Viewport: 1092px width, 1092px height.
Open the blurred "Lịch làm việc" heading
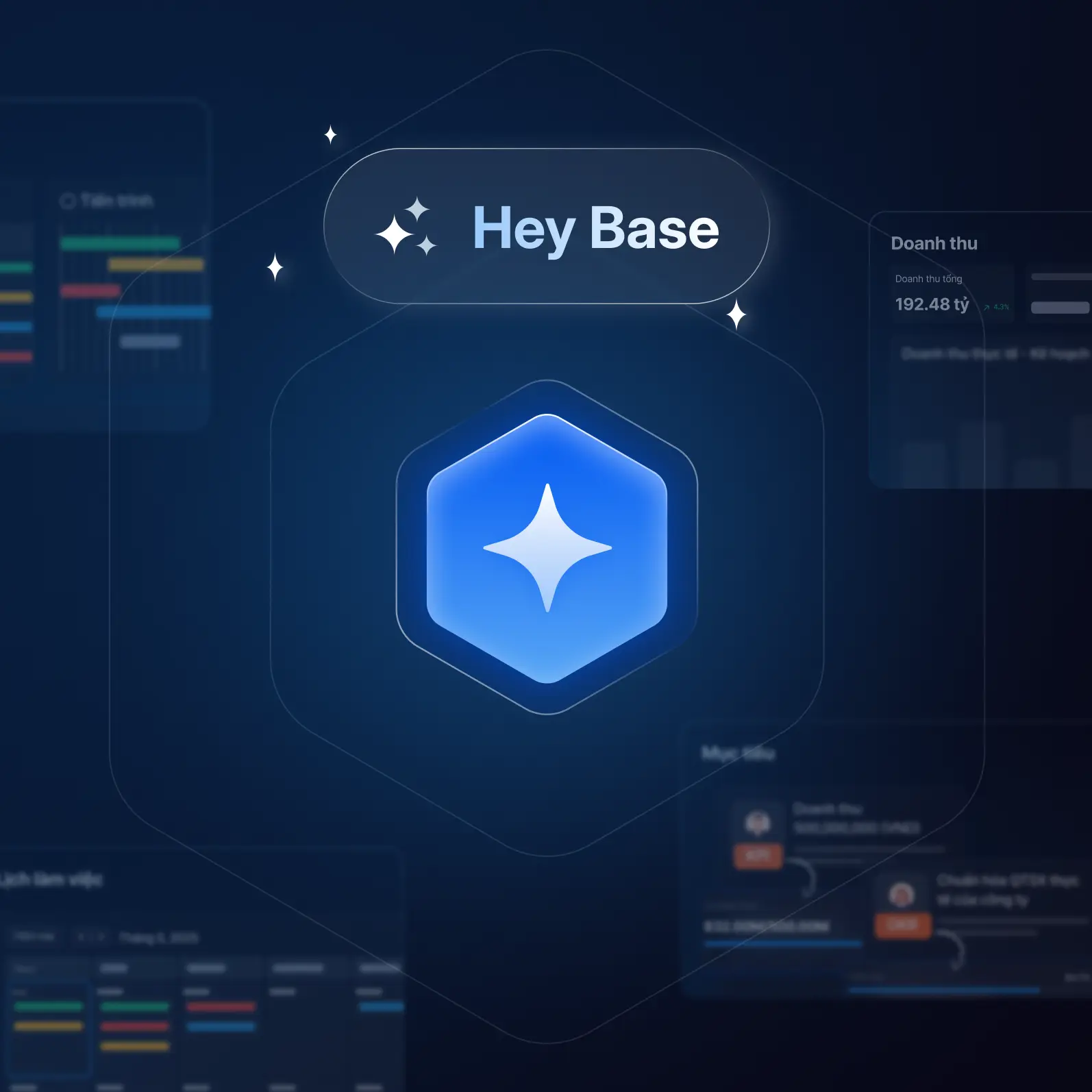coord(51,880)
